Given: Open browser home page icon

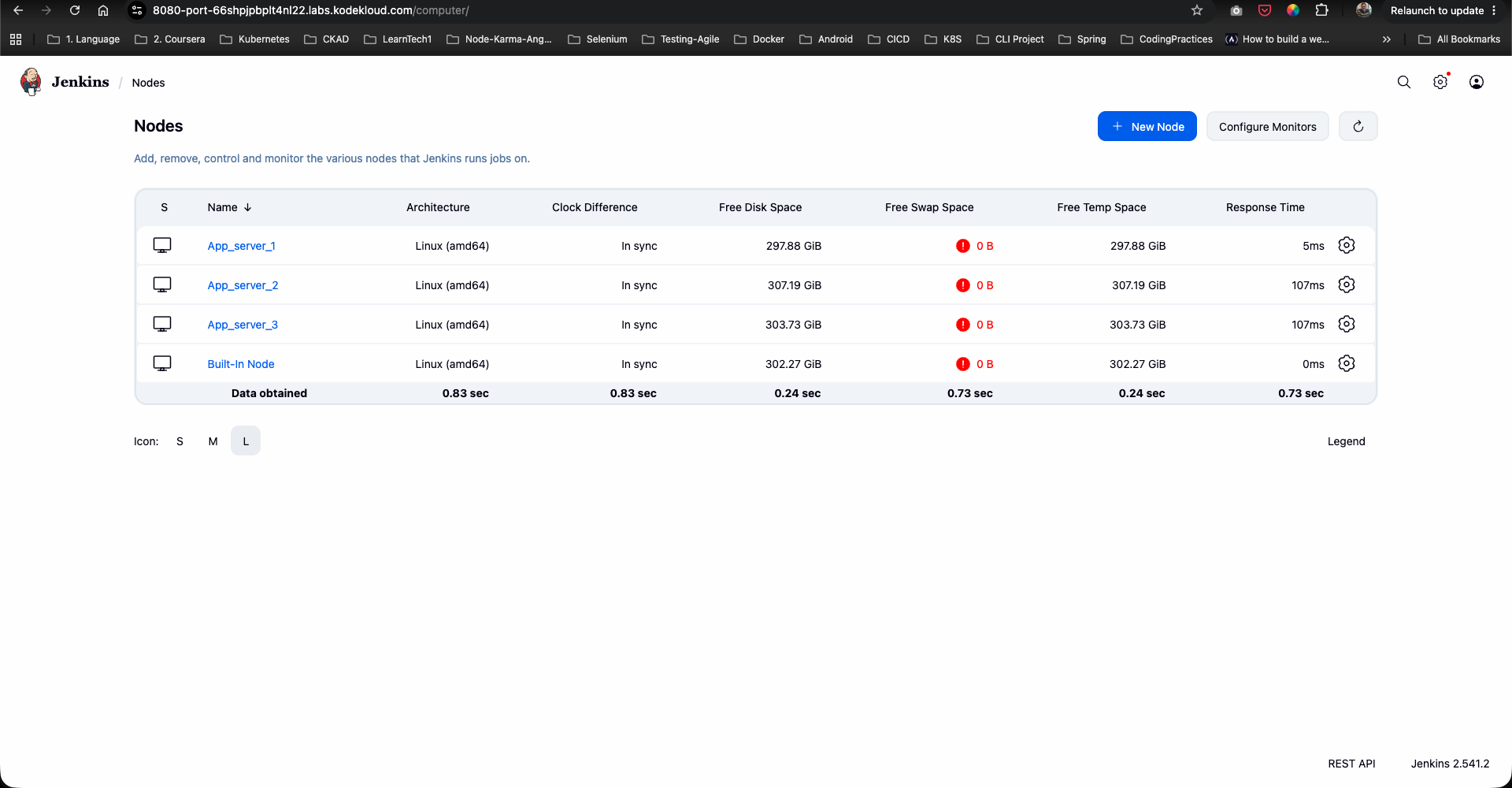Looking at the screenshot, I should 103,10.
